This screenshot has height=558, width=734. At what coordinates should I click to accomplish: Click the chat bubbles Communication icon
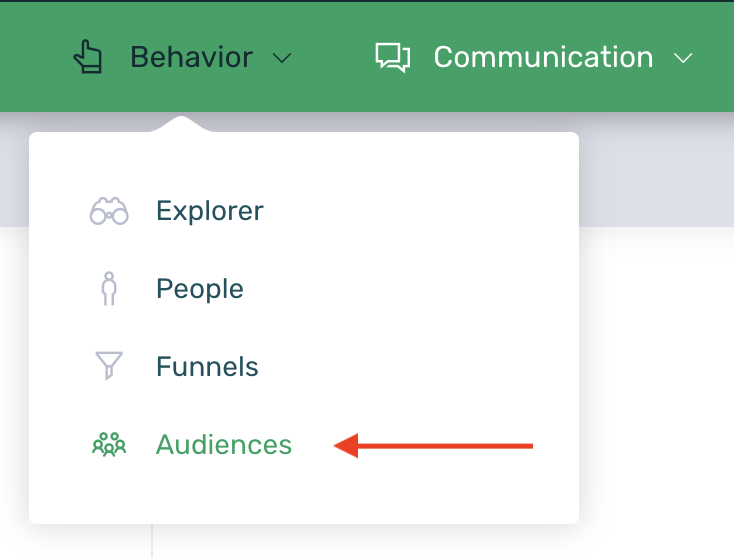point(392,57)
